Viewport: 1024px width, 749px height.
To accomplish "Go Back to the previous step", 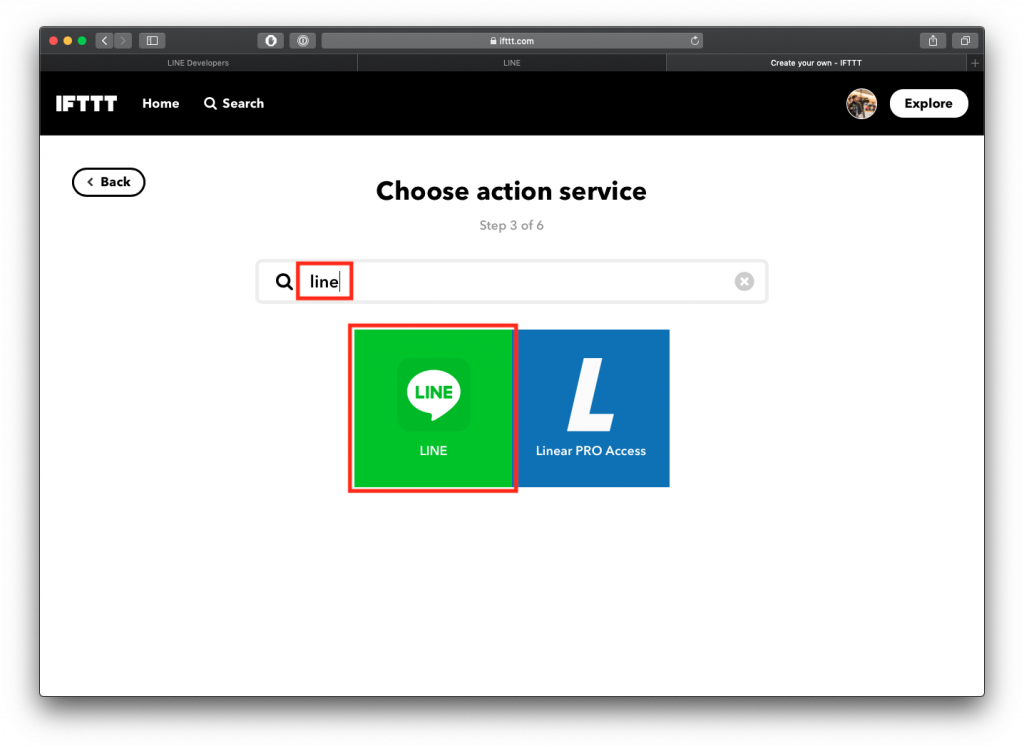I will (108, 182).
